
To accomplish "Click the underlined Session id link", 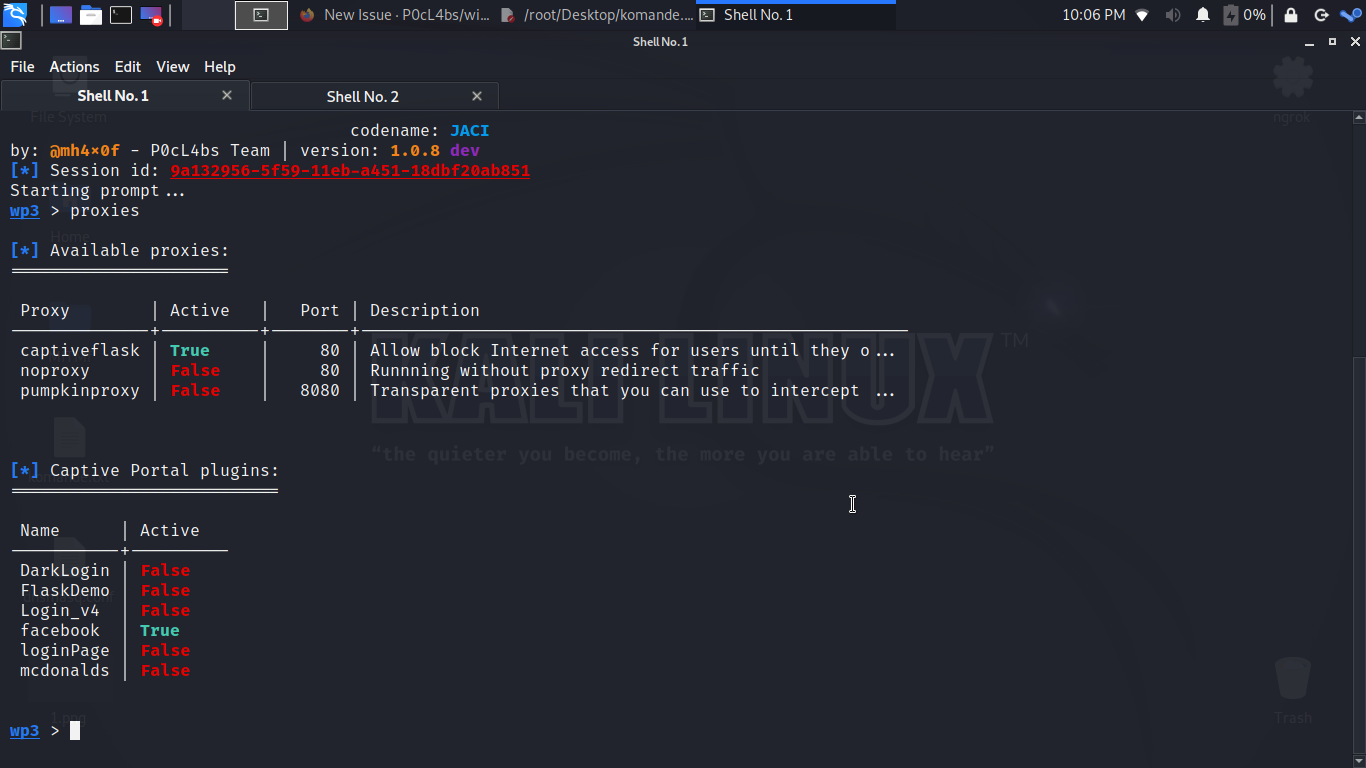I will click(349, 170).
